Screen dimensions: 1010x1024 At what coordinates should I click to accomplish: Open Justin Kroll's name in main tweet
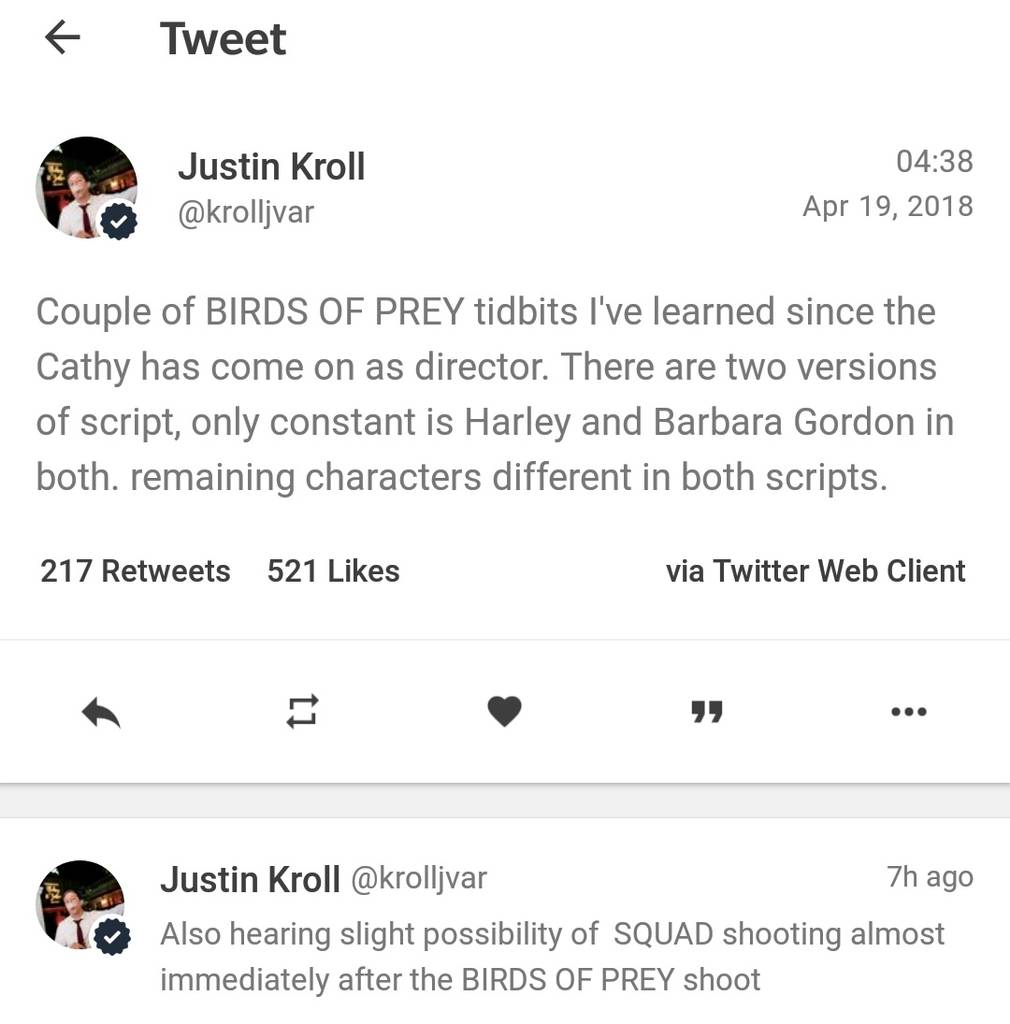coord(271,166)
